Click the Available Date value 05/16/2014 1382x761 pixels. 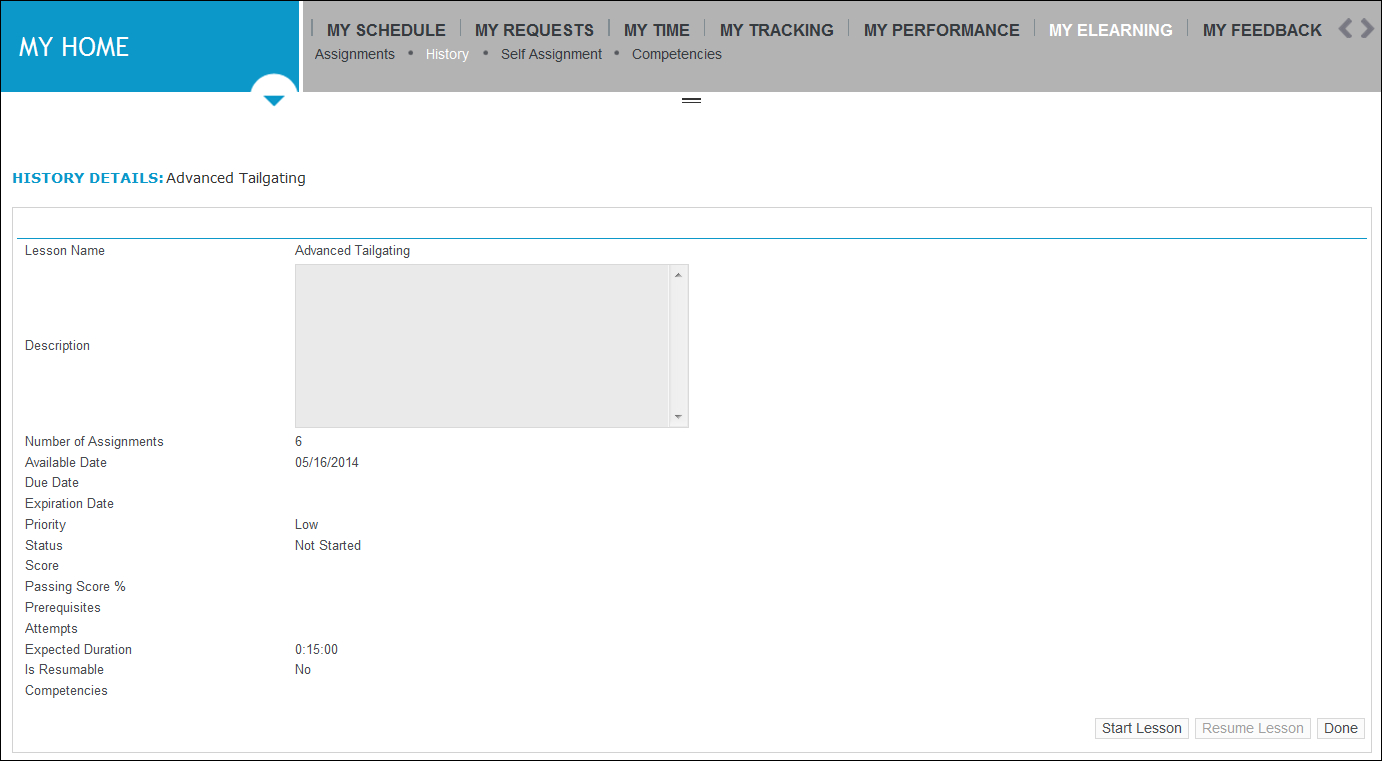click(x=327, y=463)
